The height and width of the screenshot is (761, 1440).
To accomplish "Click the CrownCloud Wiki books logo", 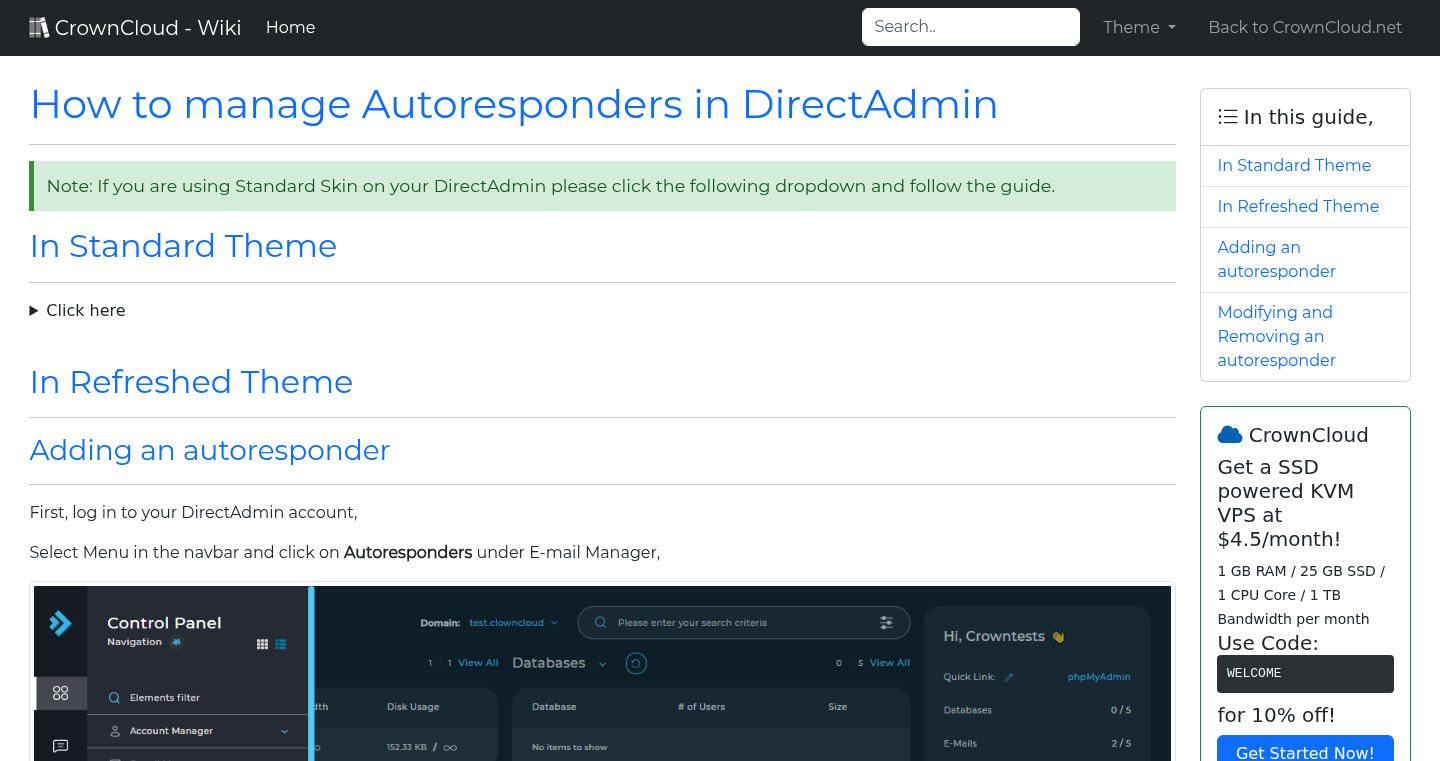I will (39, 27).
